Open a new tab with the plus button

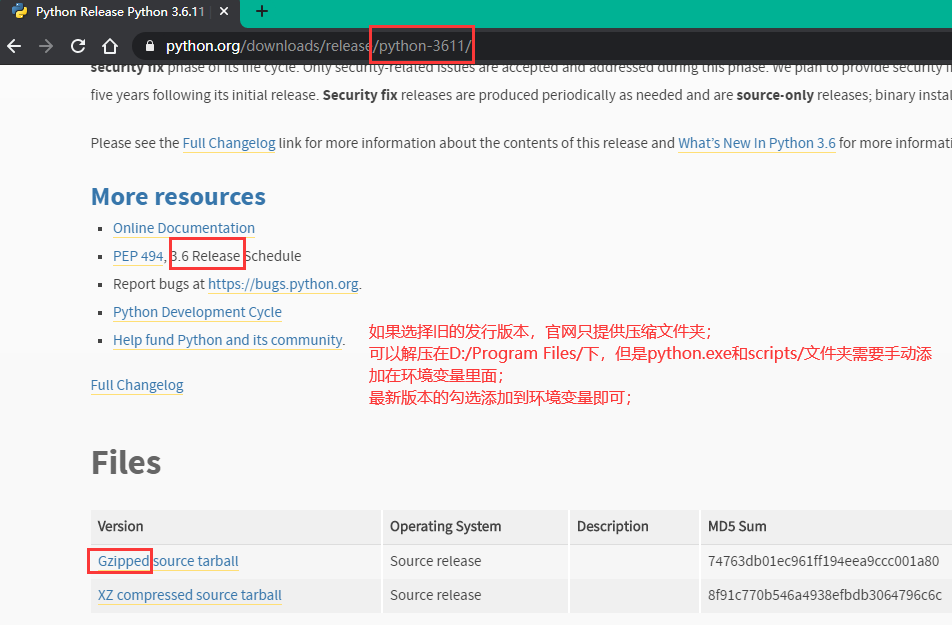click(262, 12)
